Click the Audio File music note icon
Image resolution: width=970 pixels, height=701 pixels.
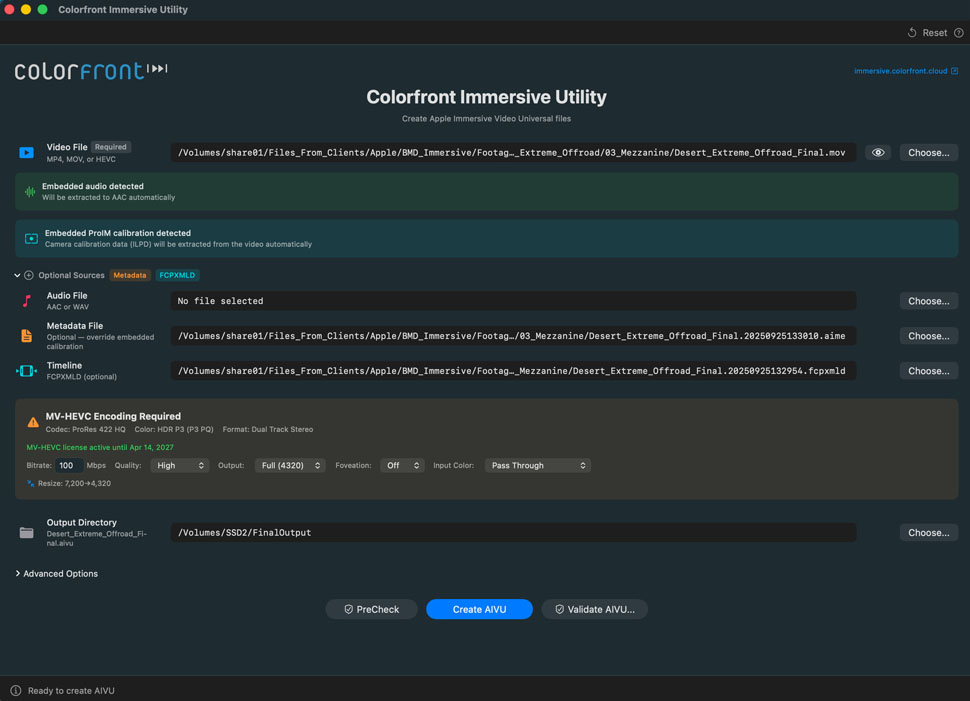point(26,301)
